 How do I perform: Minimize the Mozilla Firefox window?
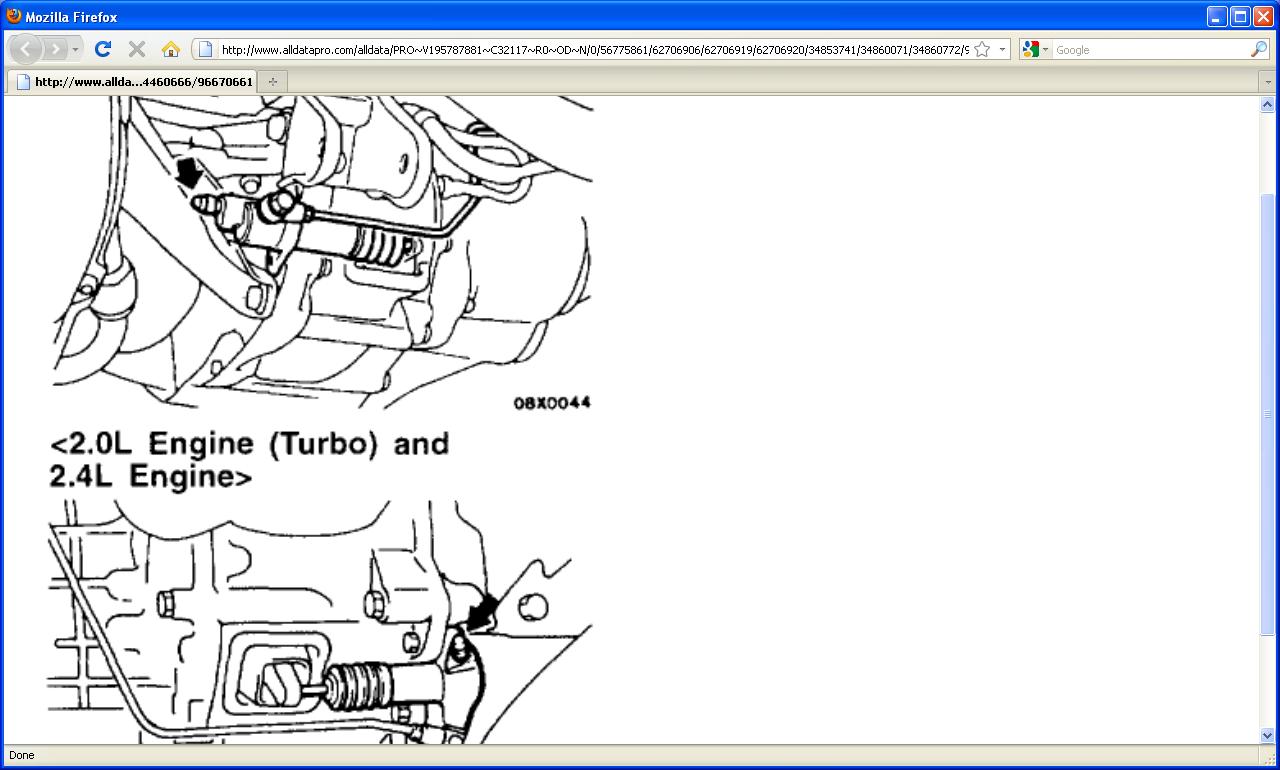(x=1217, y=16)
